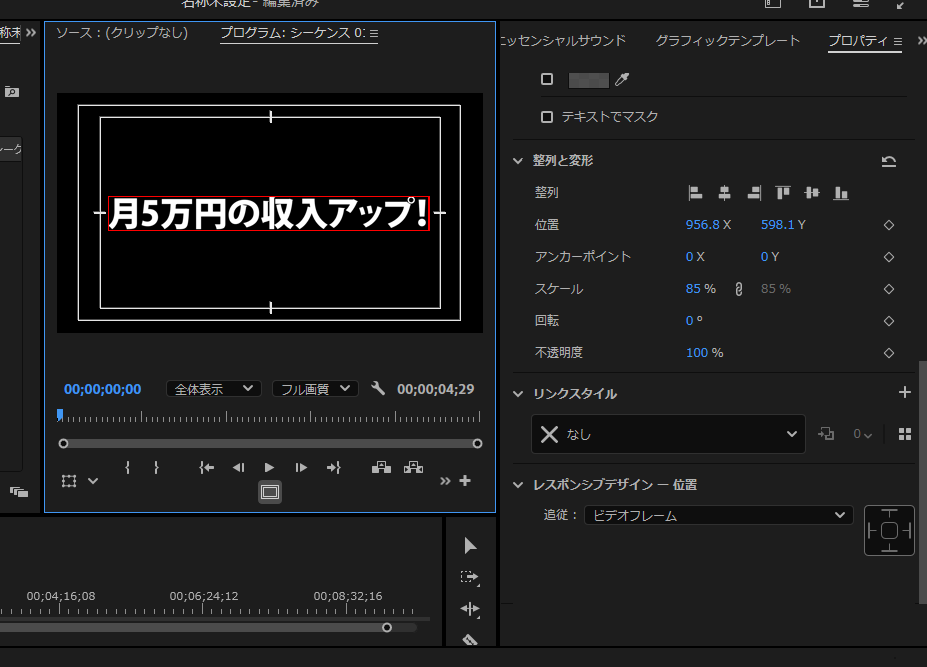Switch to the ソース：(クリップなし) tab
The height and width of the screenshot is (667, 927).
122,33
